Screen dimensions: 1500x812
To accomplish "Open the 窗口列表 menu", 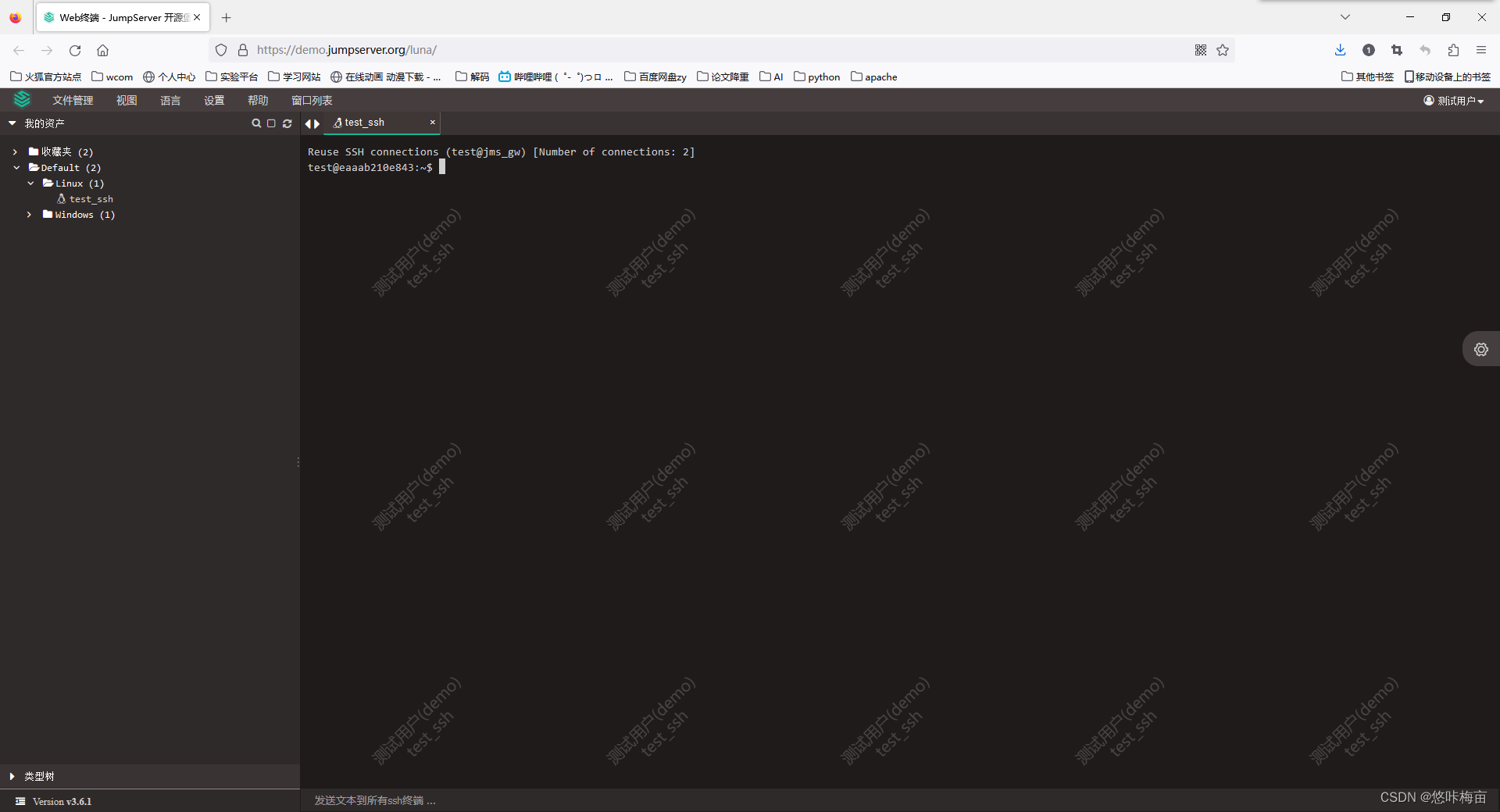I will pos(312,101).
